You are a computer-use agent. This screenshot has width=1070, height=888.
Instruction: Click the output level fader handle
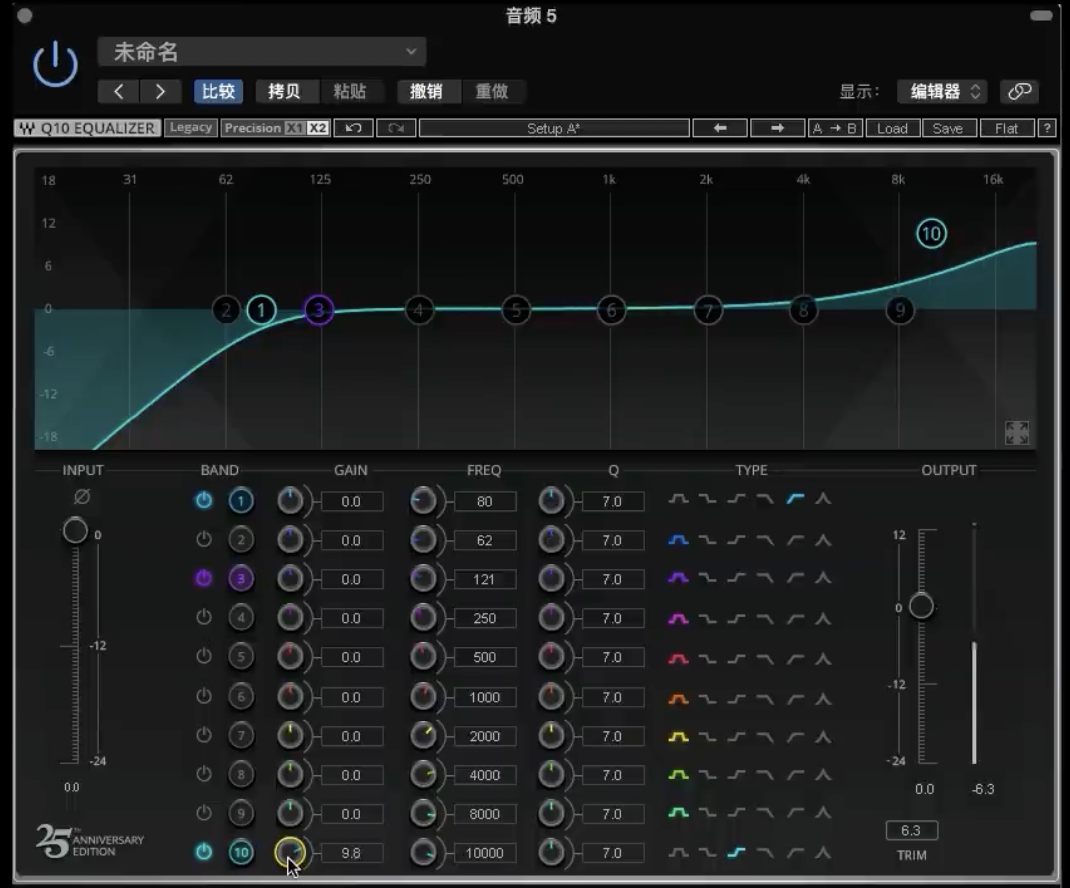(x=921, y=606)
